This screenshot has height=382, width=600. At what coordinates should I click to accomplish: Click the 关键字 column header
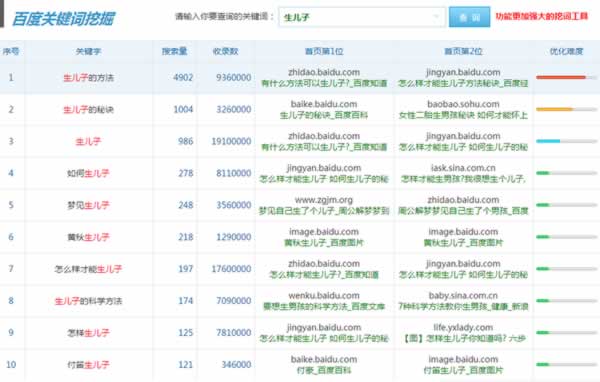88,51
